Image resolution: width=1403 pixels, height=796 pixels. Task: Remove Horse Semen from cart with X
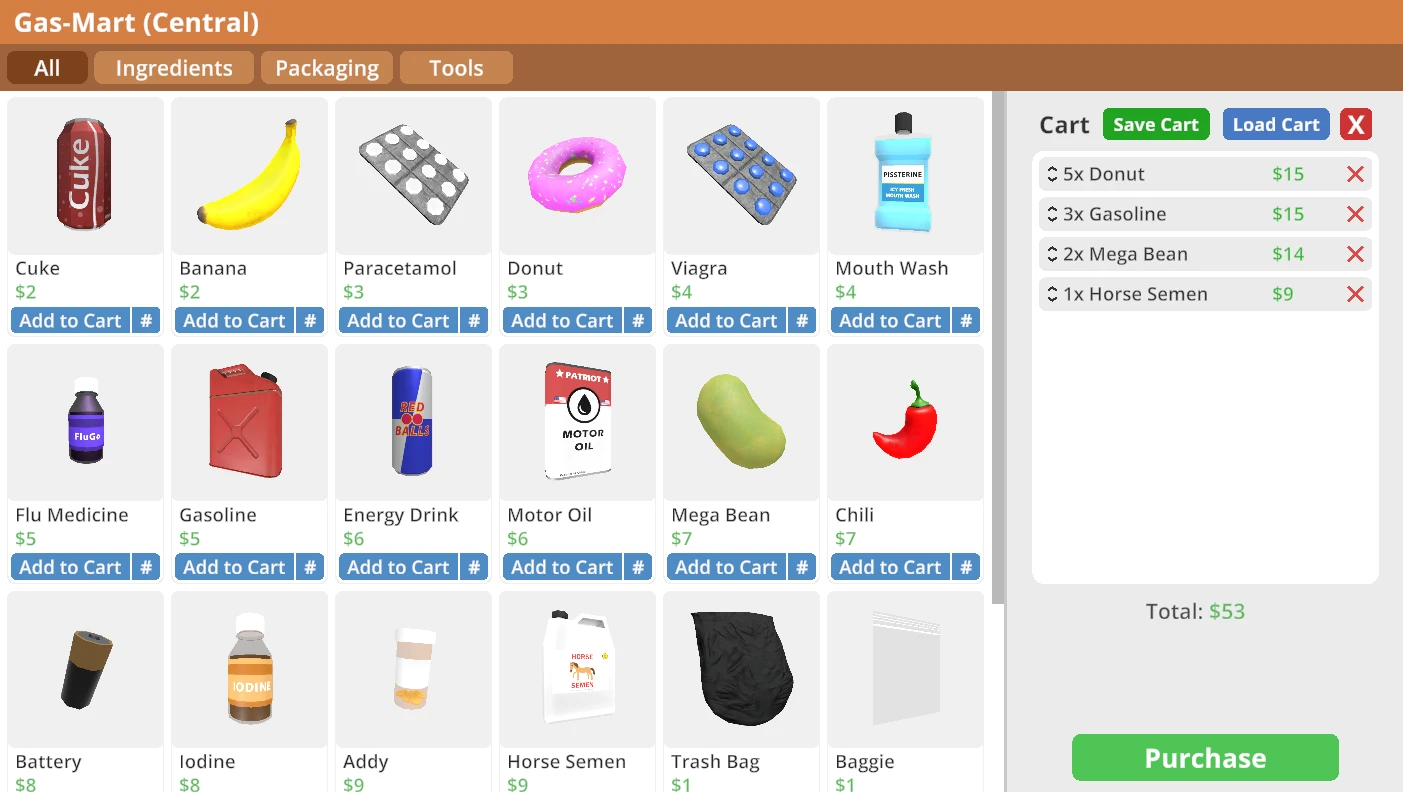tap(1355, 294)
